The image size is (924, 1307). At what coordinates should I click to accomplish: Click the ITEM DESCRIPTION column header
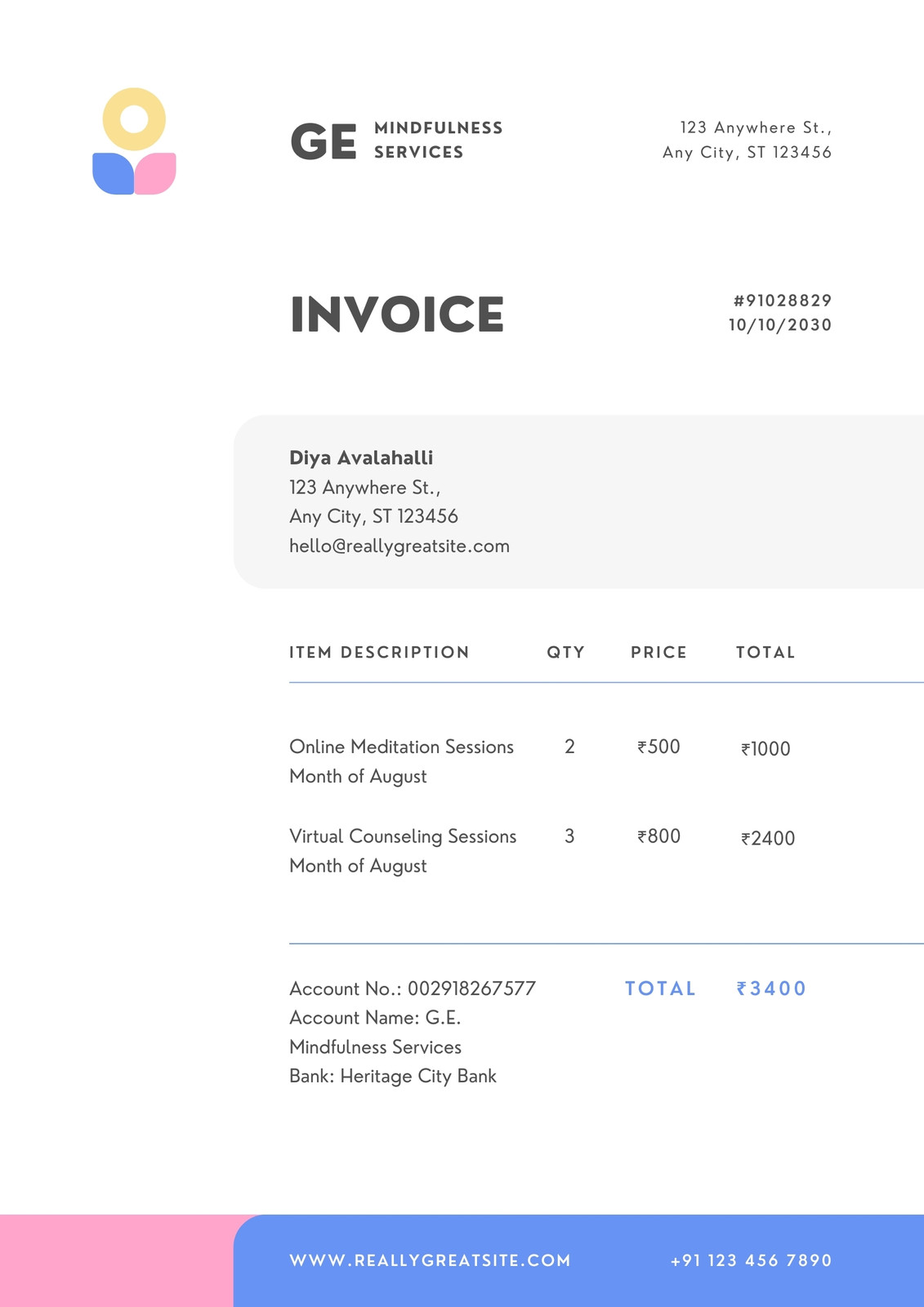tap(379, 652)
